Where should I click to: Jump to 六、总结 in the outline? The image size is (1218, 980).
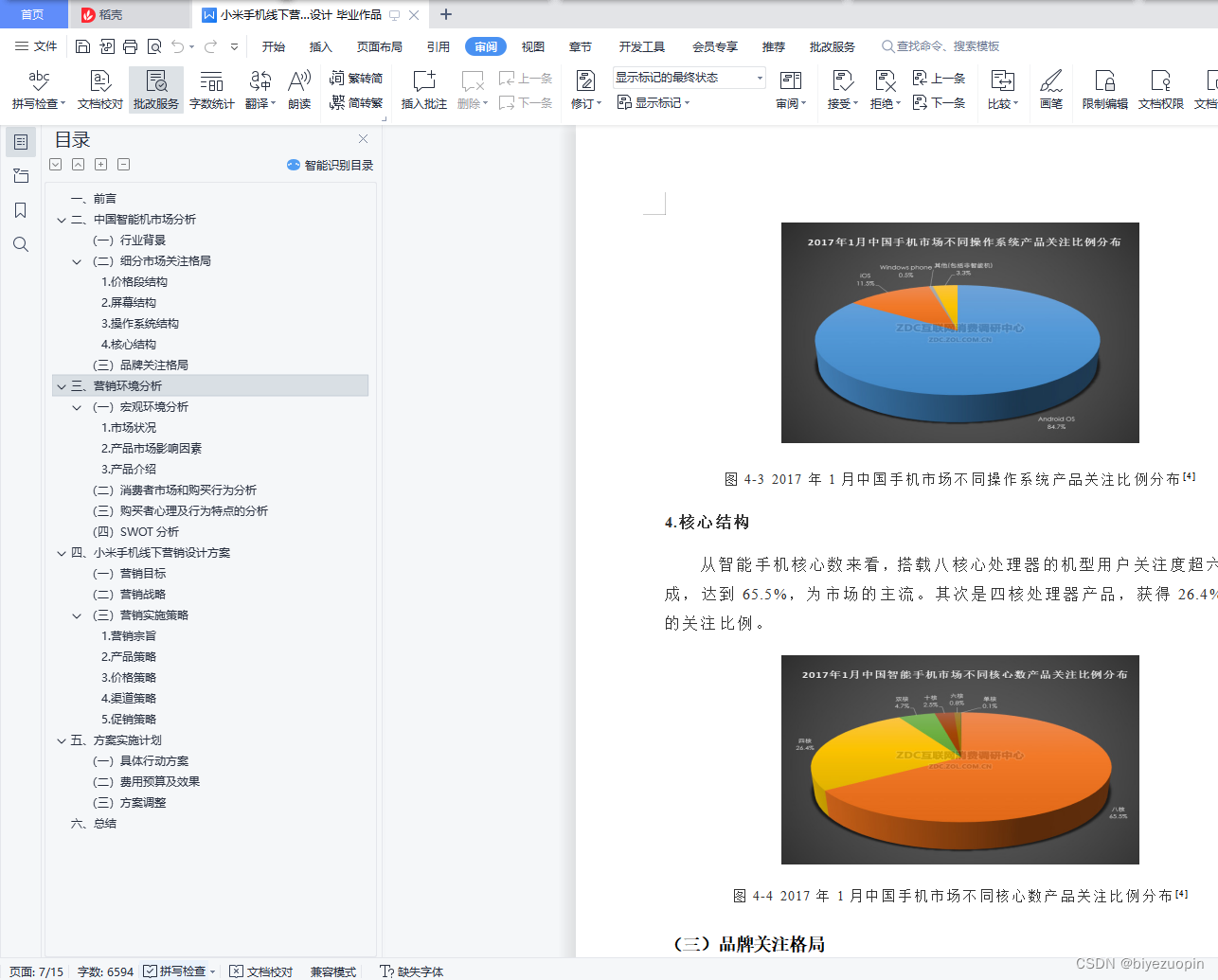click(94, 824)
